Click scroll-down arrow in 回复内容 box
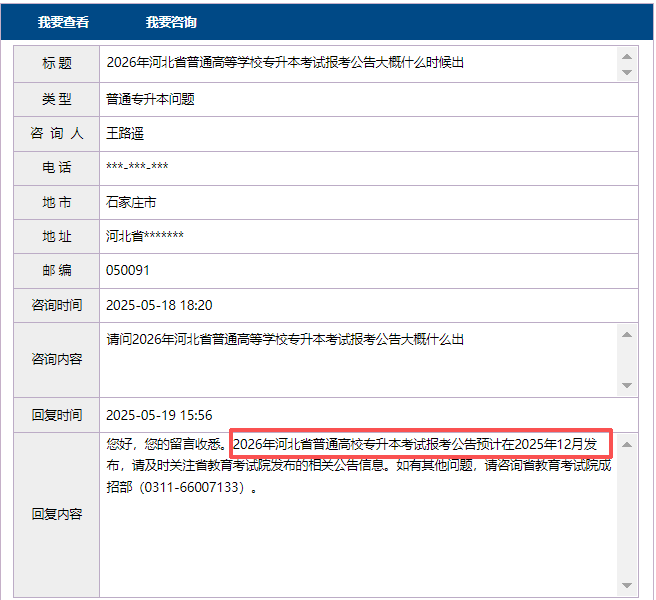 pos(627,586)
